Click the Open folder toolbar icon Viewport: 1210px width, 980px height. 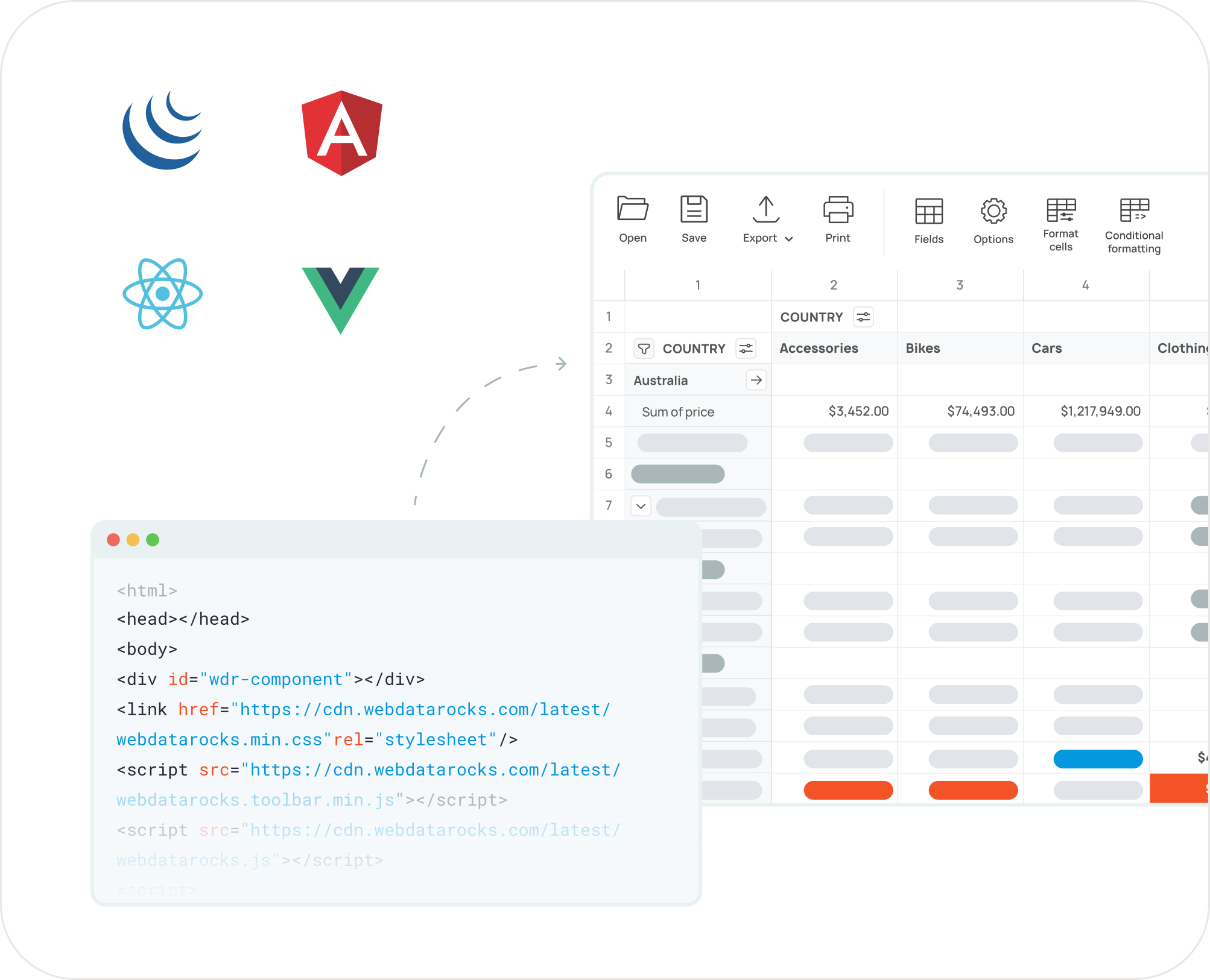point(633,209)
